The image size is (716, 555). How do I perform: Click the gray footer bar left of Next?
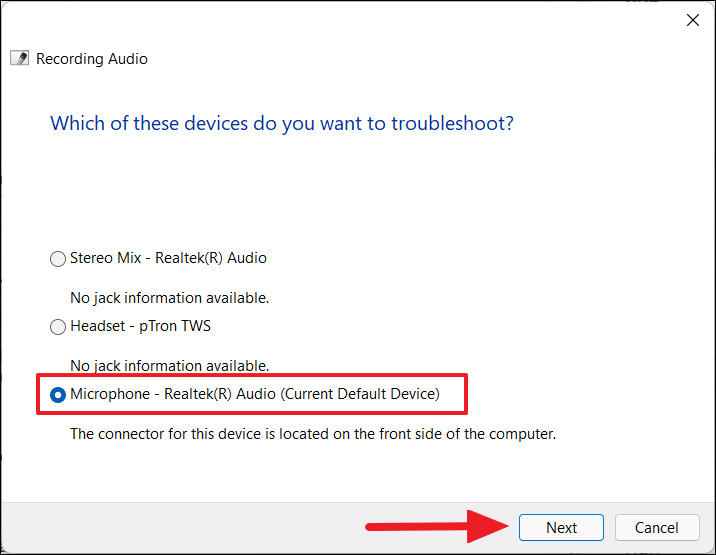tap(183, 528)
